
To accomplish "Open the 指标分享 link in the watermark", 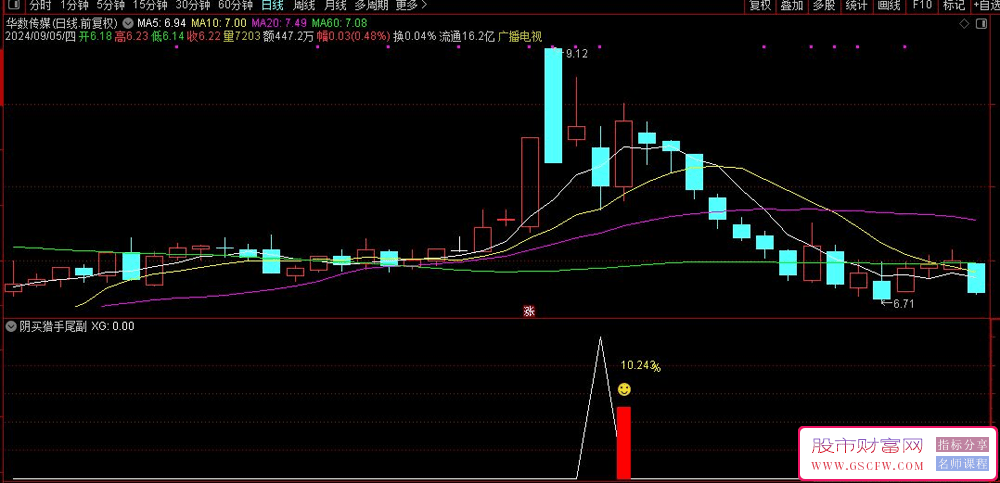I will 962,444.
